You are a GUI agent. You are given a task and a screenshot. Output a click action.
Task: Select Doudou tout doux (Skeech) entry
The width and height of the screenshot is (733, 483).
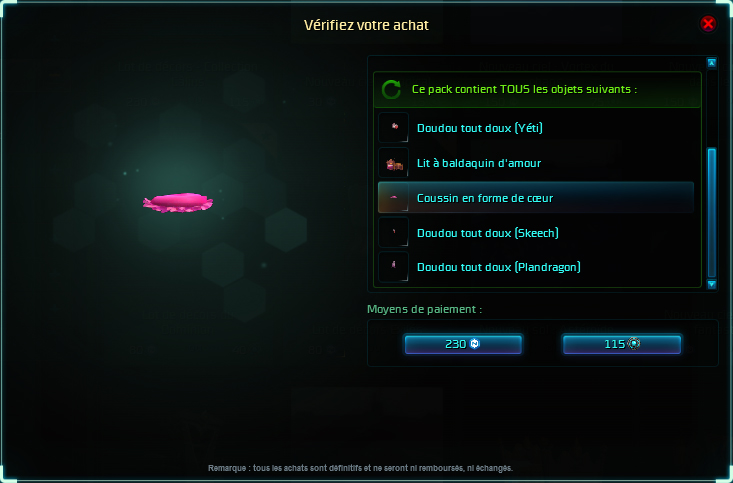click(536, 232)
